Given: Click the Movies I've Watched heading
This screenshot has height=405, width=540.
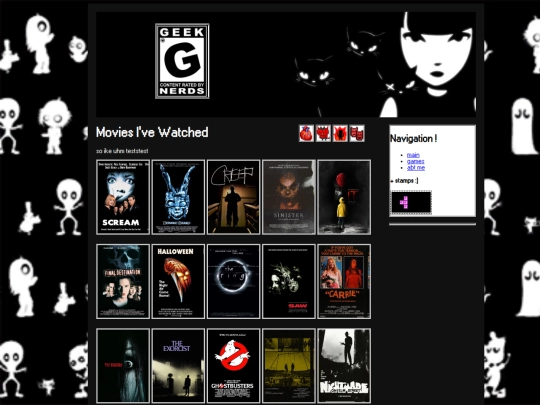Looking at the screenshot, I should tap(152, 132).
